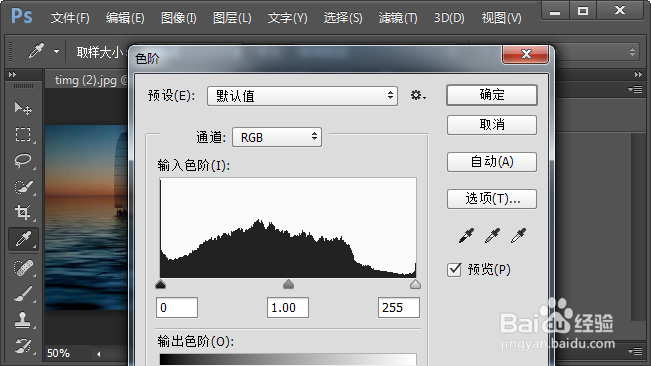Image resolution: width=651 pixels, height=366 pixels.
Task: Select the History Brush tool
Action: pyautogui.click(x=23, y=345)
